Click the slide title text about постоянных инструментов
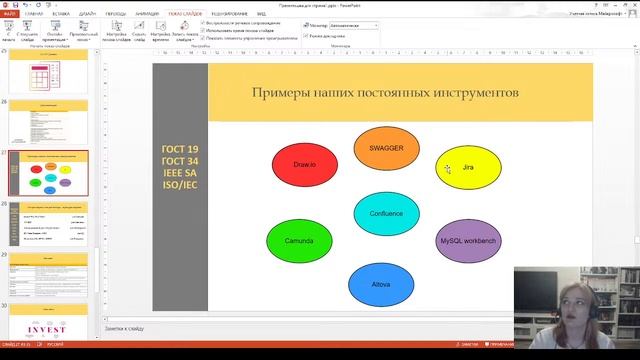 point(385,92)
